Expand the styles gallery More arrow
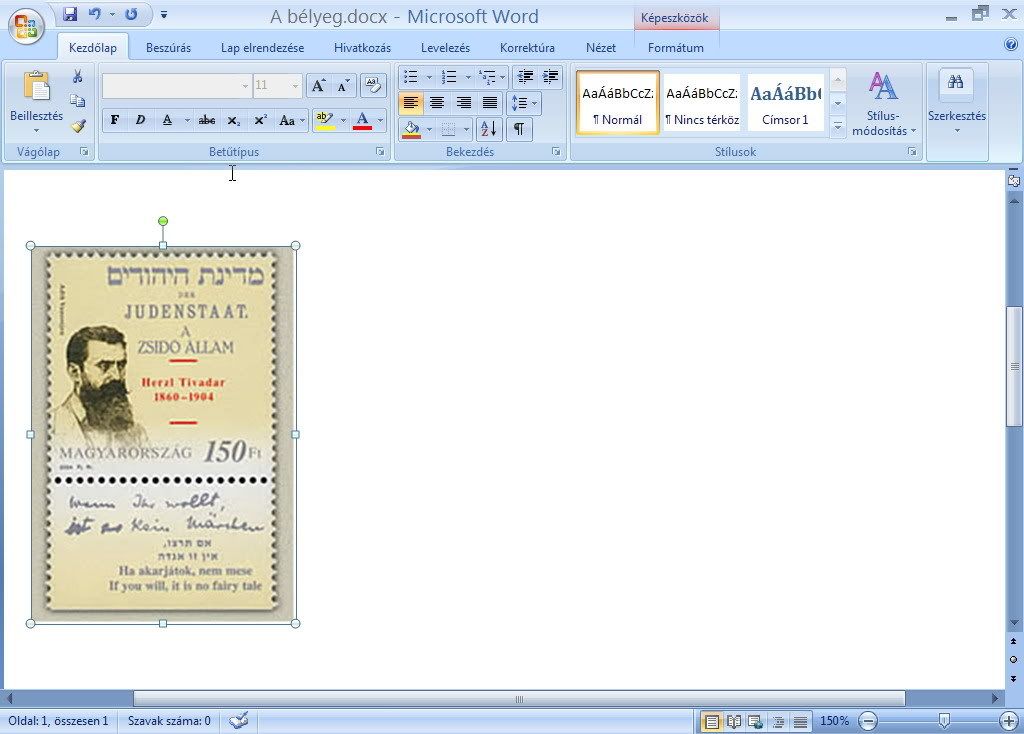This screenshot has height=734, width=1024. point(838,127)
